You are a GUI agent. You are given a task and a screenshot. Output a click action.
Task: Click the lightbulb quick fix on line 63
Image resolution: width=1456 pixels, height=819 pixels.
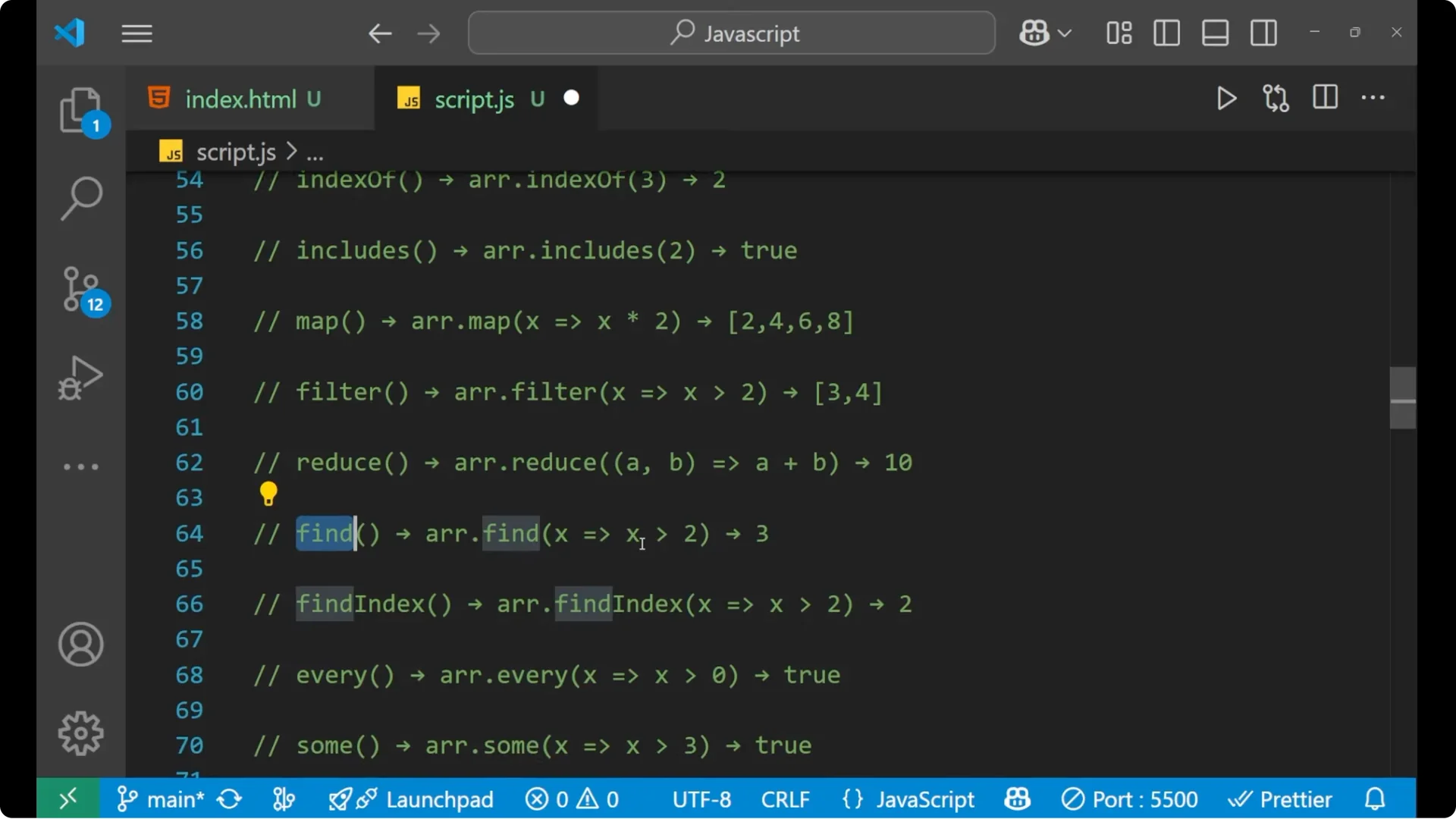268,494
